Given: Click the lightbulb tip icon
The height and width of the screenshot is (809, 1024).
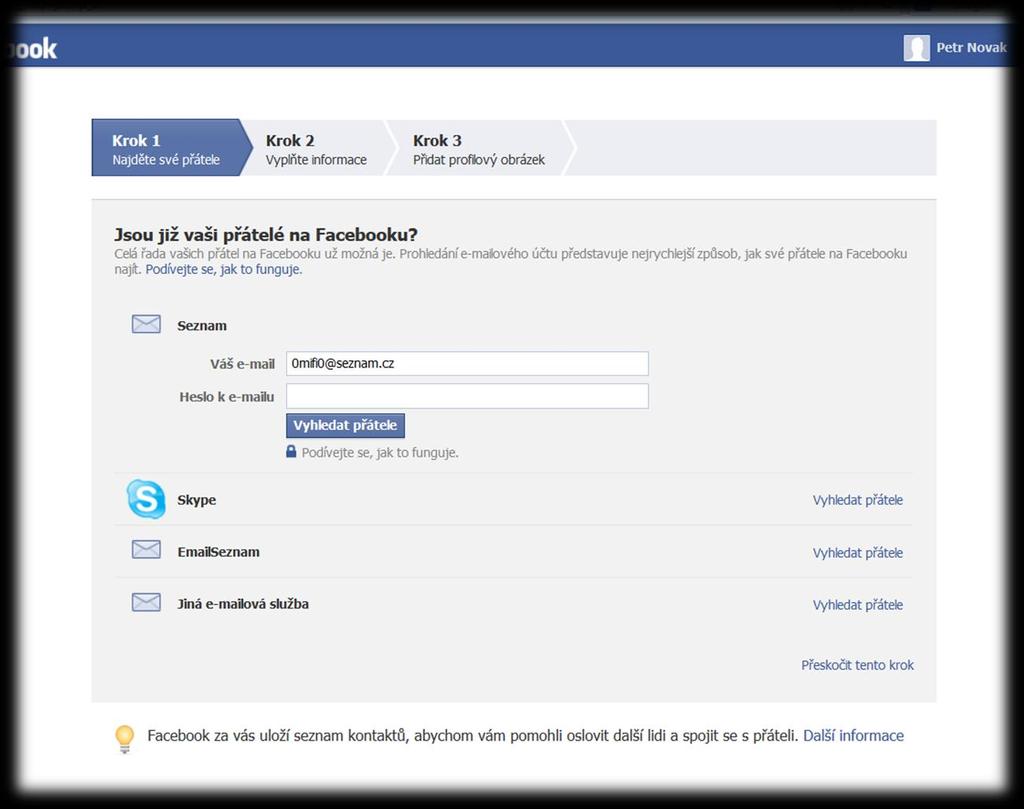Looking at the screenshot, I should click(124, 739).
